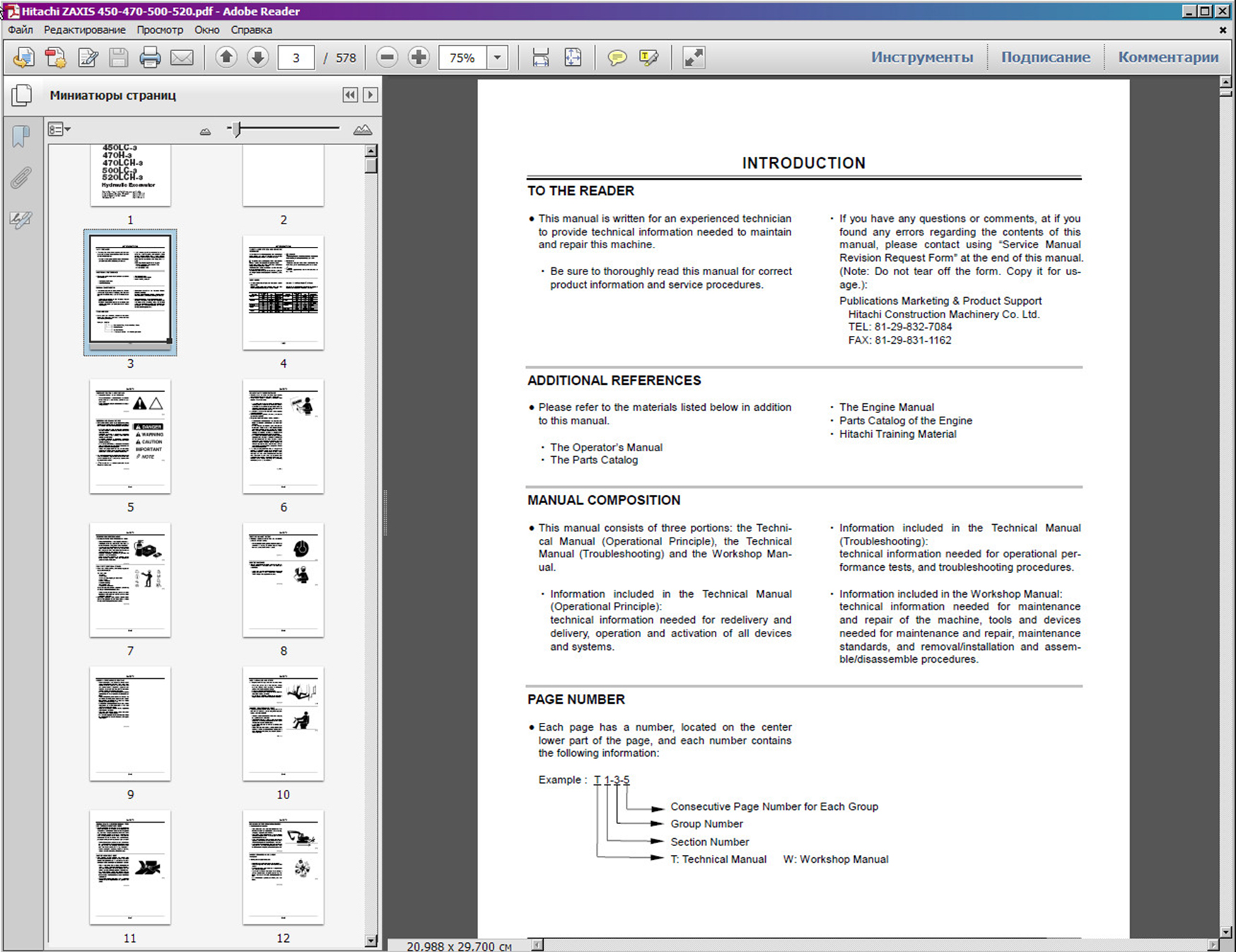
Task: Go to previous page arrow
Action: (x=226, y=57)
